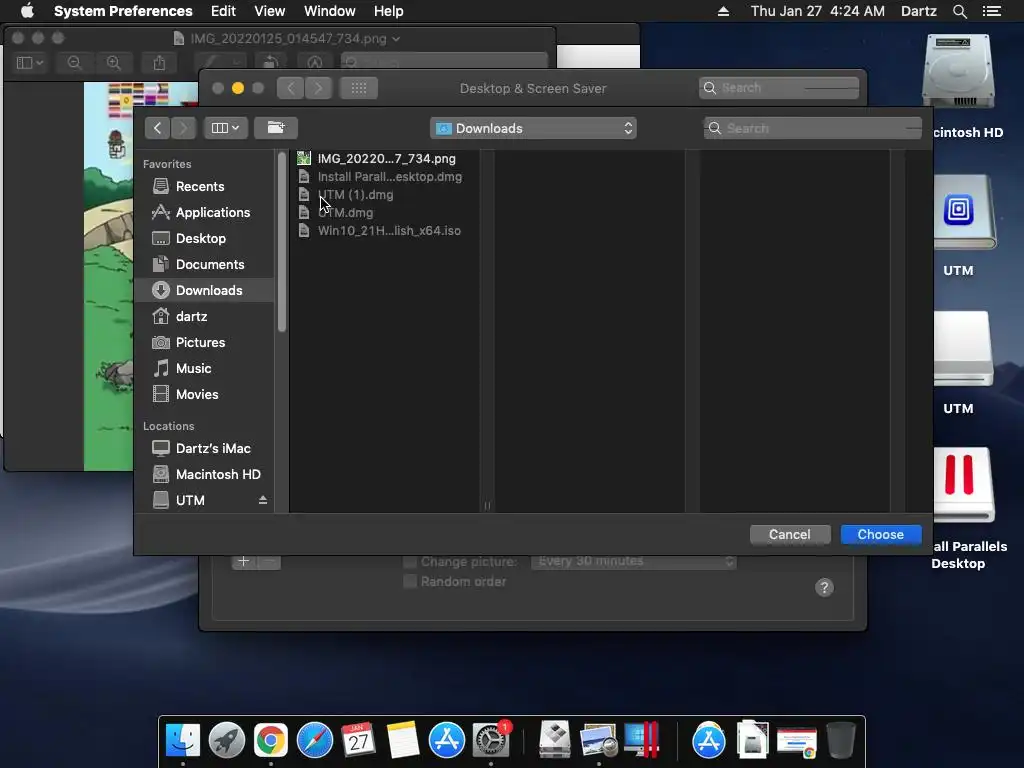This screenshot has width=1024, height=768.
Task: Open Safari from the Dock
Action: [x=315, y=740]
